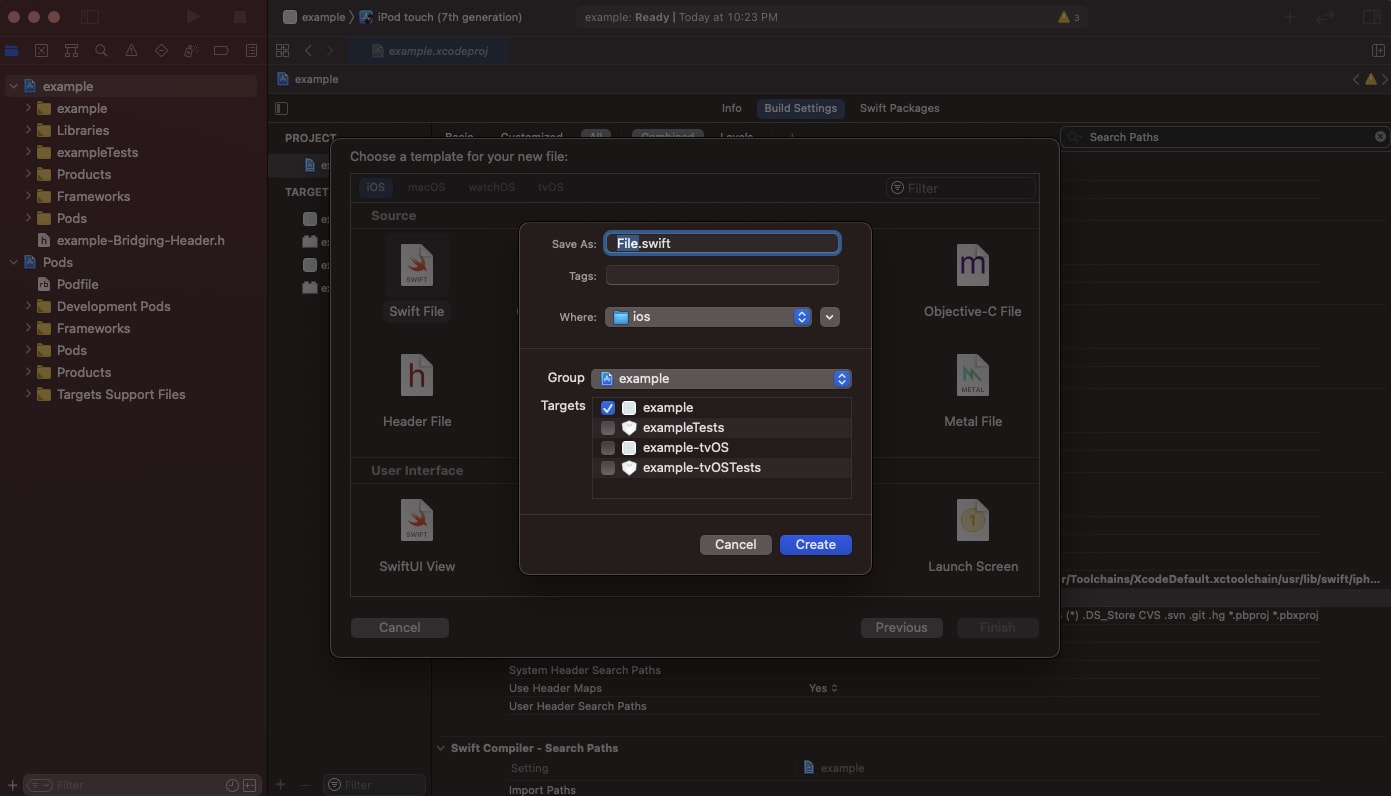Click the warnings indicator in the status bar

click(x=1069, y=17)
